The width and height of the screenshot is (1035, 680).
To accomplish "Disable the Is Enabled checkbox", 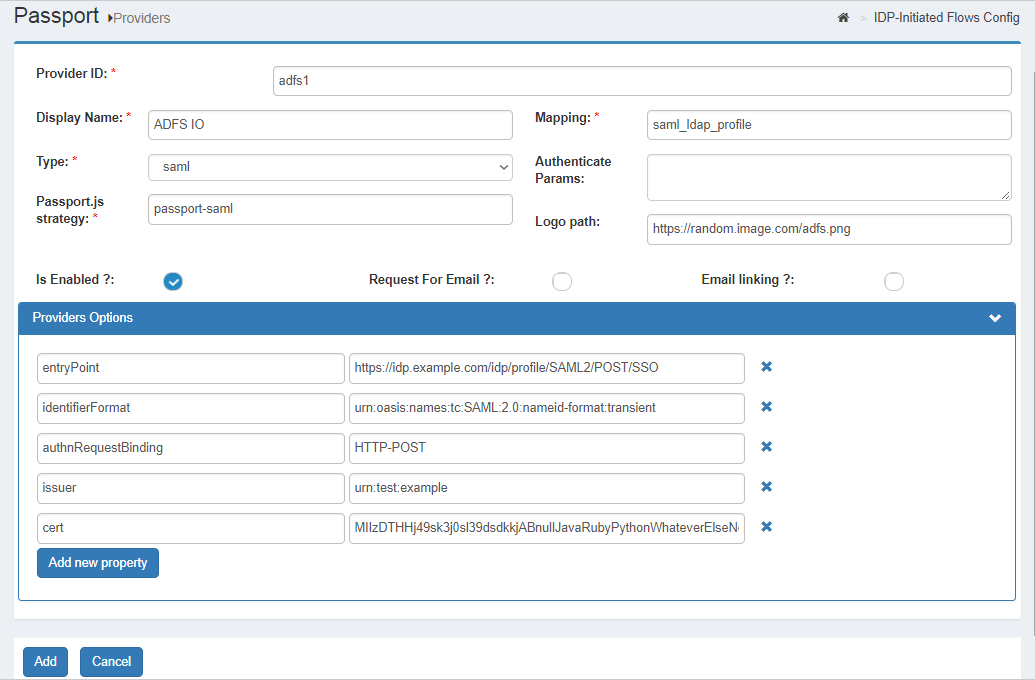I will (172, 281).
